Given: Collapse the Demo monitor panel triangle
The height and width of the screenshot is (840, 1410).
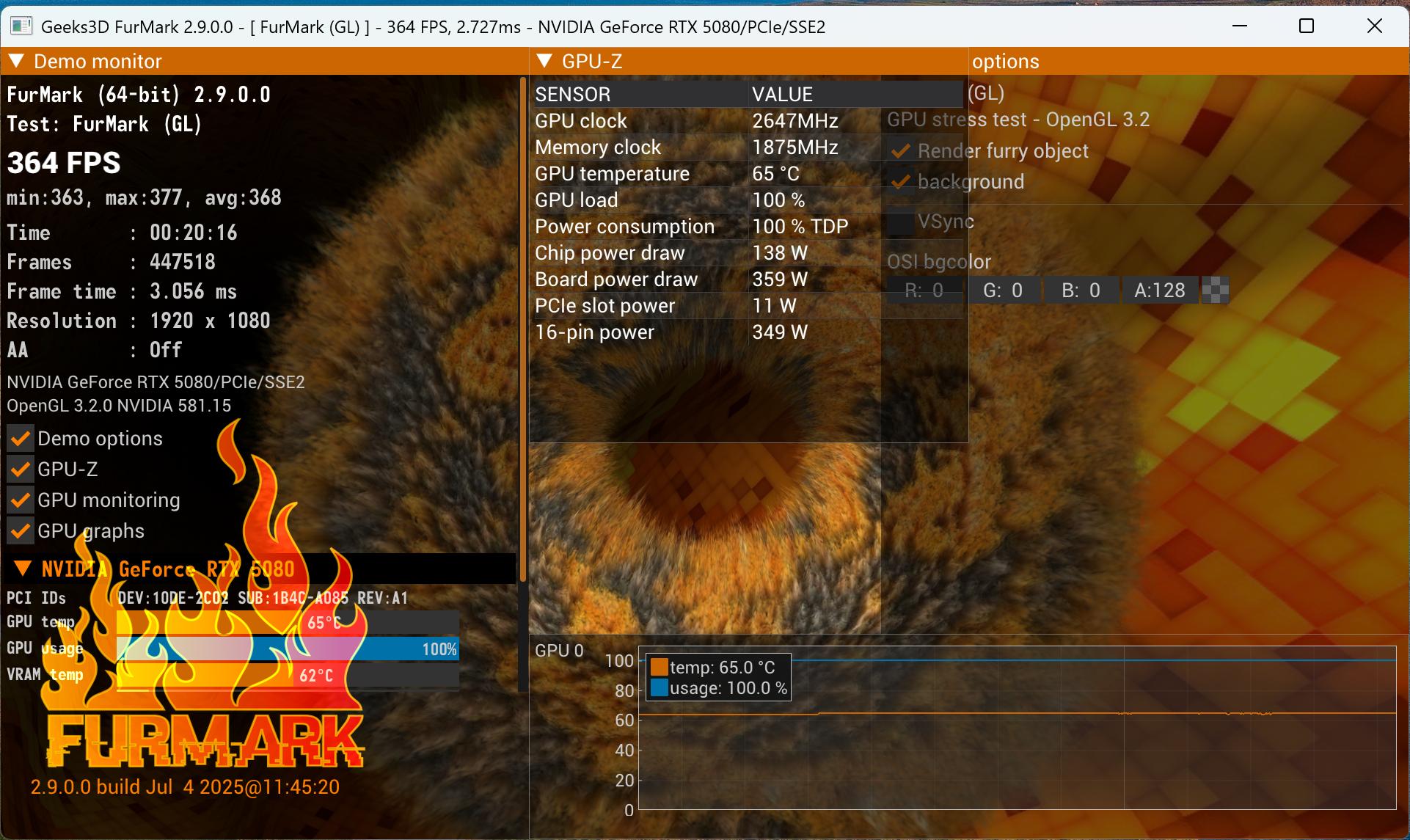Looking at the screenshot, I should pyautogui.click(x=16, y=61).
